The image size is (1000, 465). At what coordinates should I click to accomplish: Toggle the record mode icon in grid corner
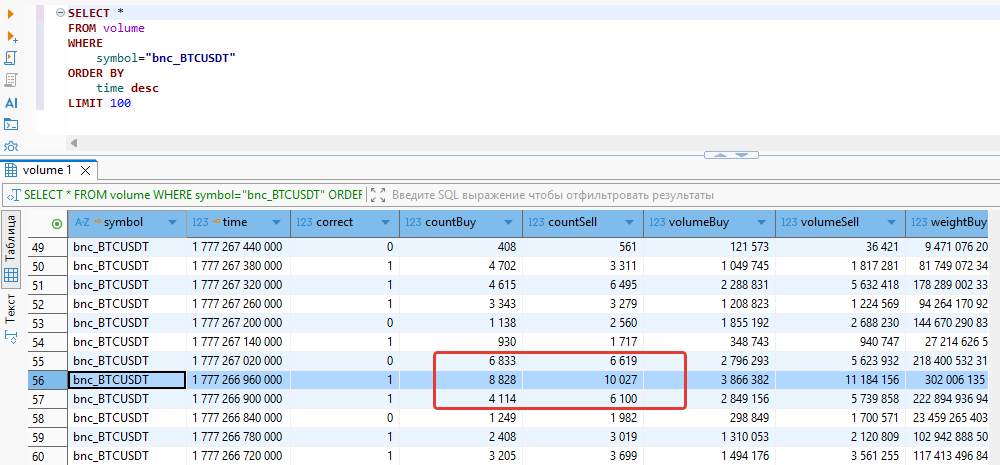coord(56,223)
